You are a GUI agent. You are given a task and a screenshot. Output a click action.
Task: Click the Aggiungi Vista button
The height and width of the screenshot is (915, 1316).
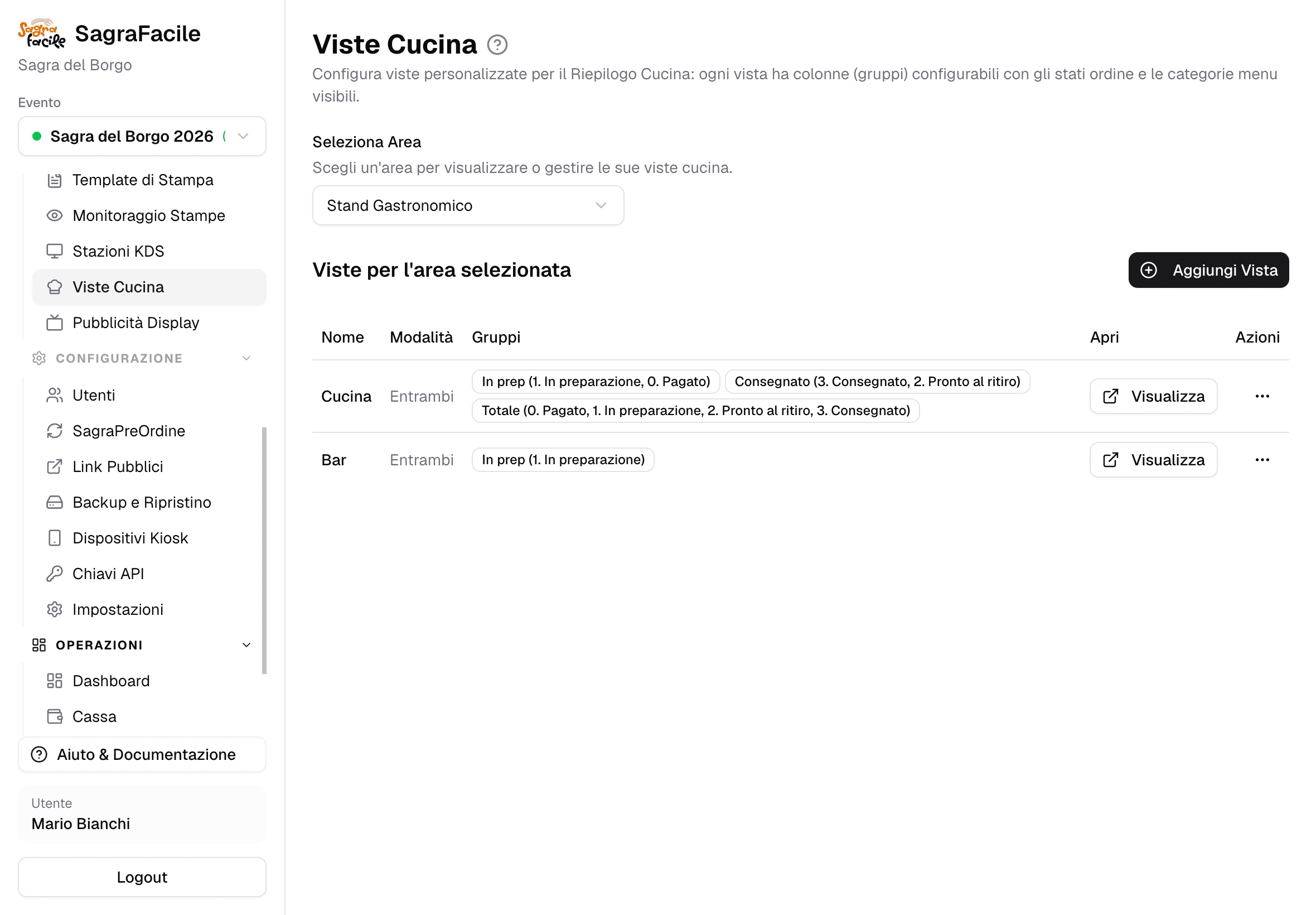[1208, 270]
